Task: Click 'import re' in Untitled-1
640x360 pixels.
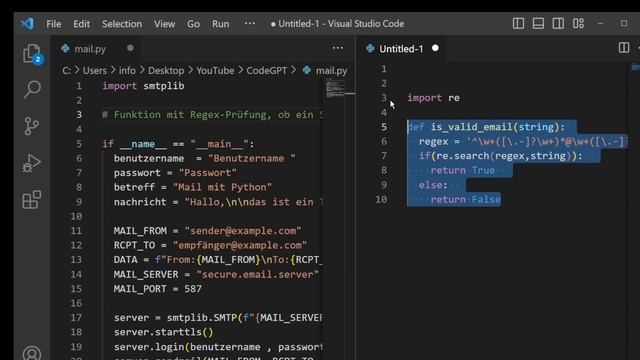Action: tap(433, 98)
